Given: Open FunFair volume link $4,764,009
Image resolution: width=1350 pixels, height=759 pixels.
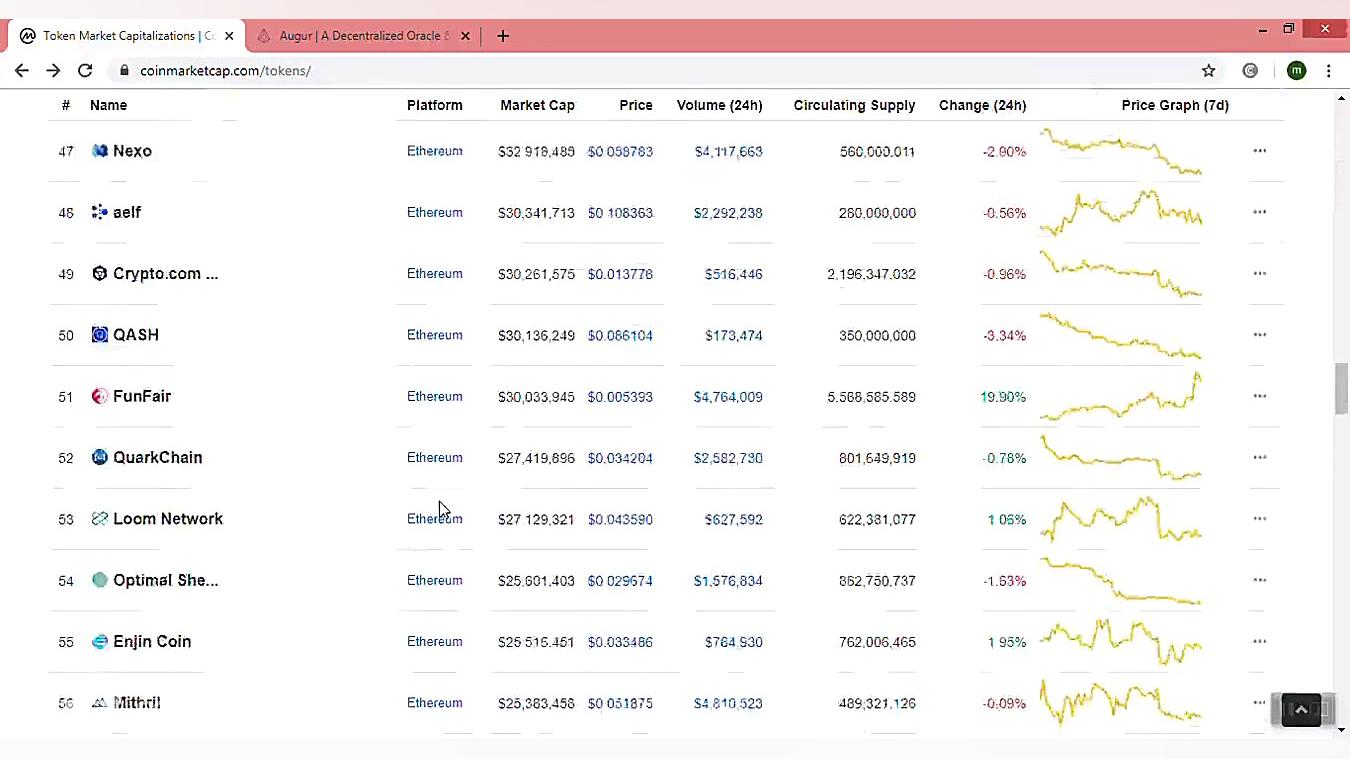Looking at the screenshot, I should pyautogui.click(x=728, y=397).
